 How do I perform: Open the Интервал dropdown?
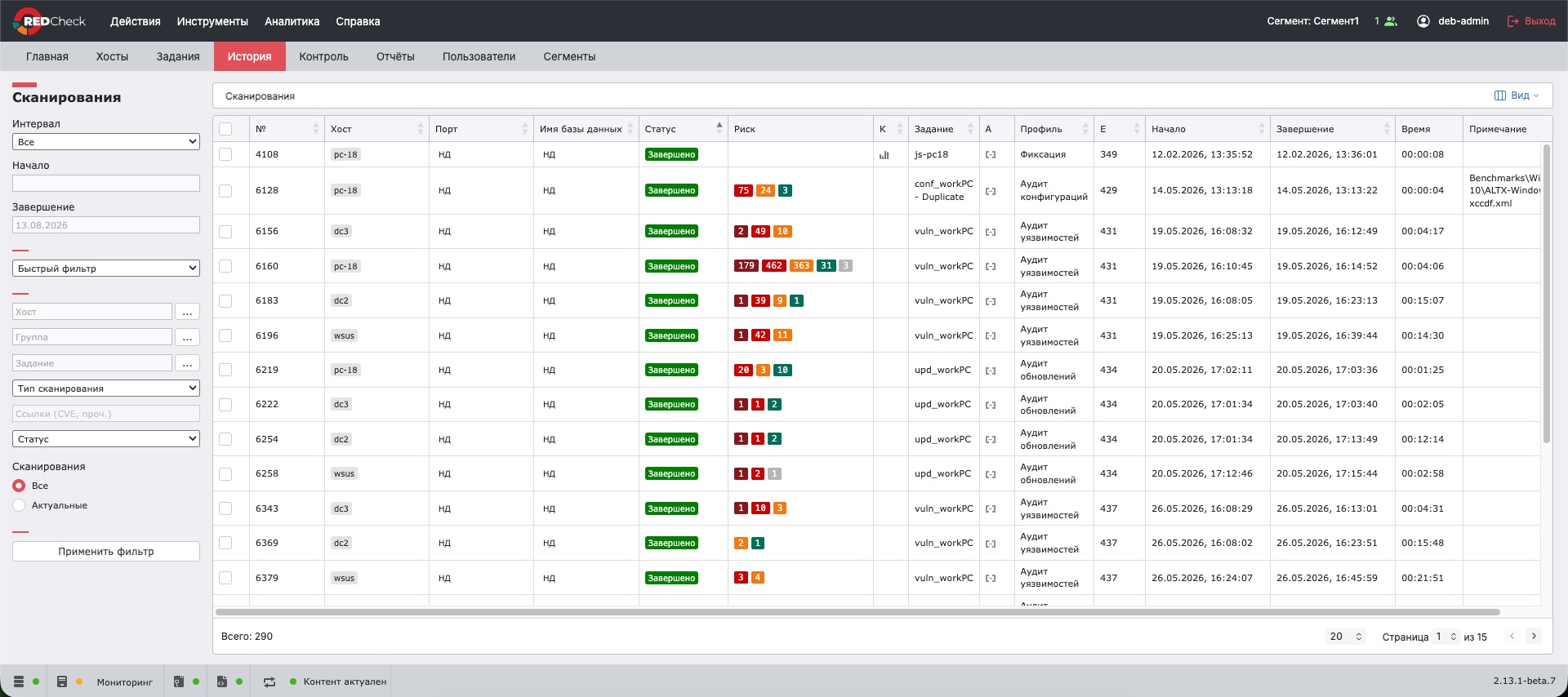point(106,142)
